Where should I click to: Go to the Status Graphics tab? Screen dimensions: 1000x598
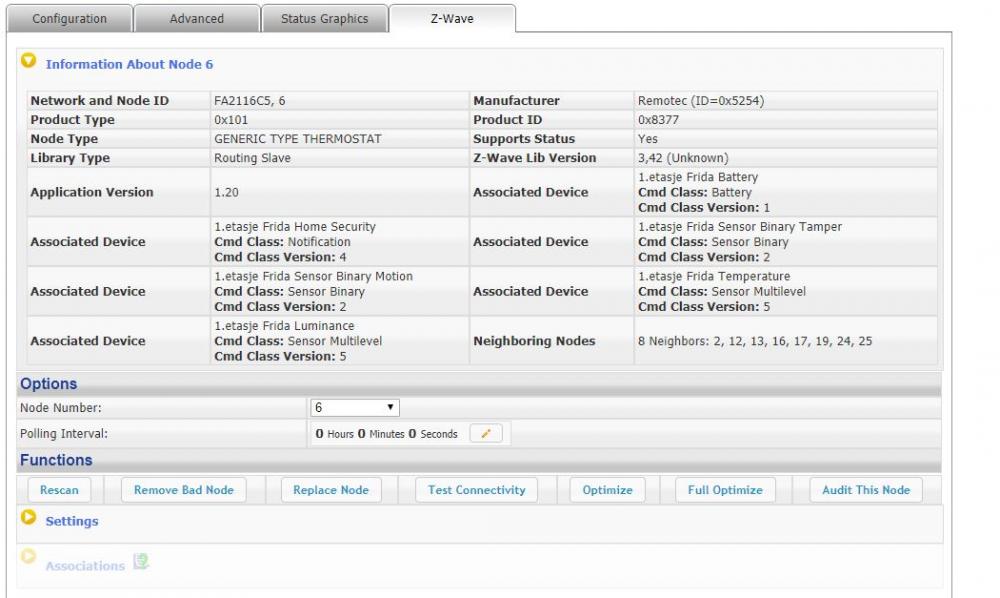tap(324, 19)
